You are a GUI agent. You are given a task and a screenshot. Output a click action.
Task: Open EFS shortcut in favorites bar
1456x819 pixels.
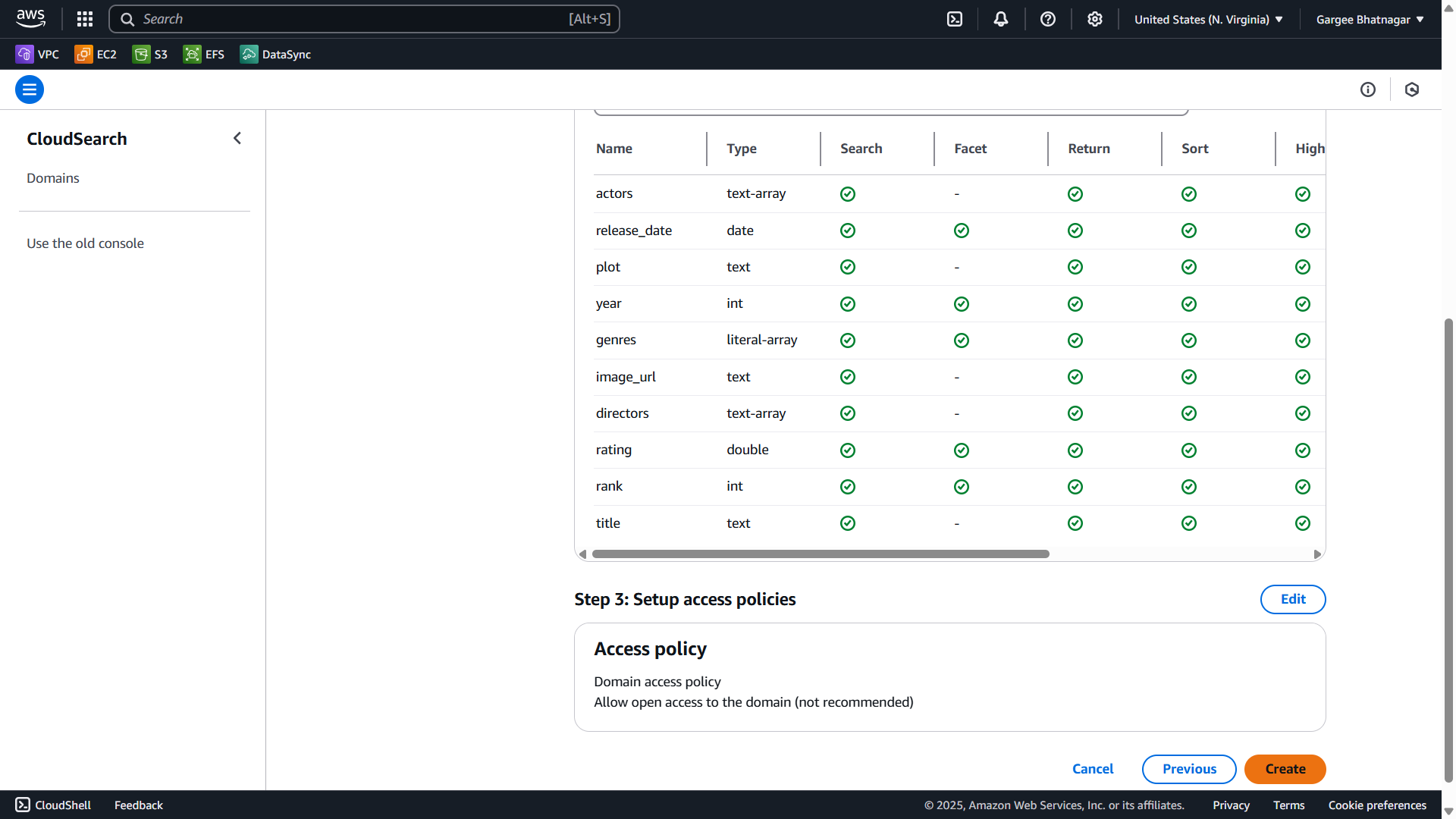pyautogui.click(x=204, y=54)
